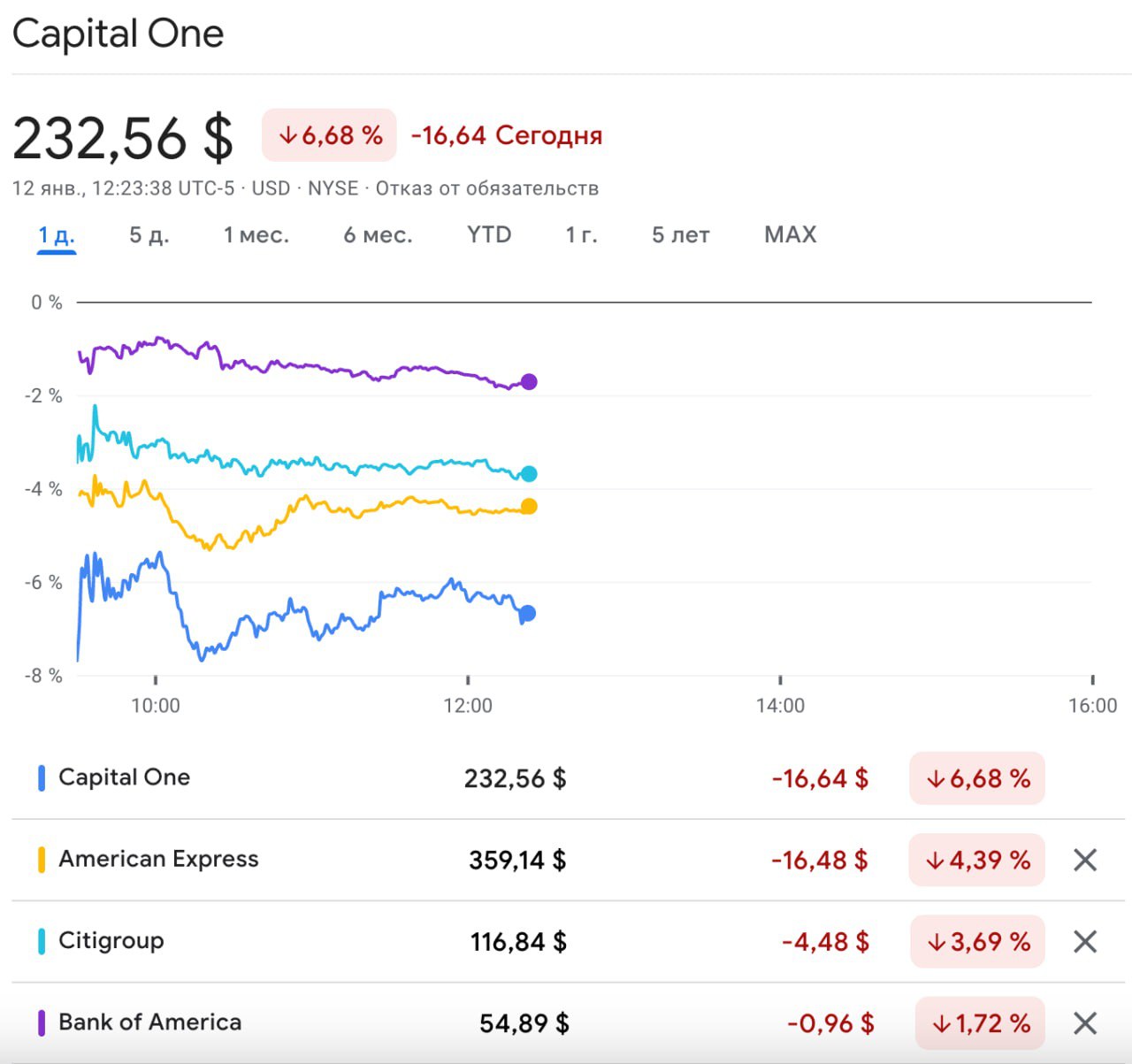Click the cyan Citigroup chart endpoint dot
The image size is (1132, 1064).
coord(529,474)
